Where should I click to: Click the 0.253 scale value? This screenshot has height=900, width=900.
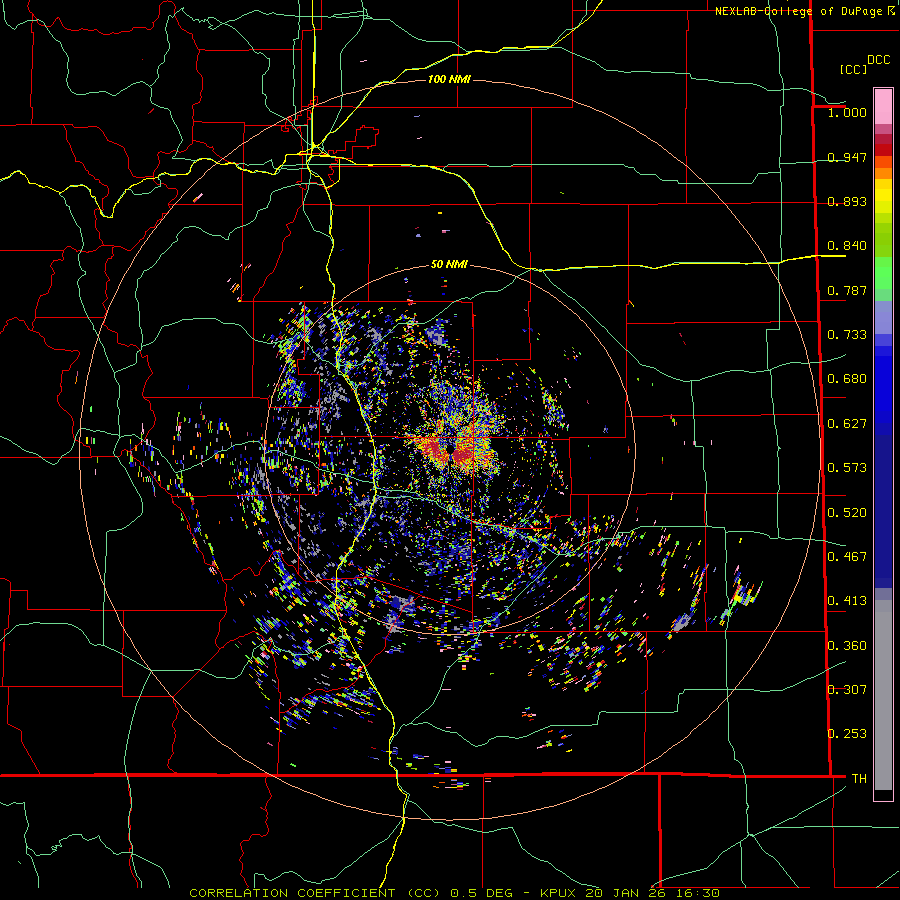click(x=847, y=734)
